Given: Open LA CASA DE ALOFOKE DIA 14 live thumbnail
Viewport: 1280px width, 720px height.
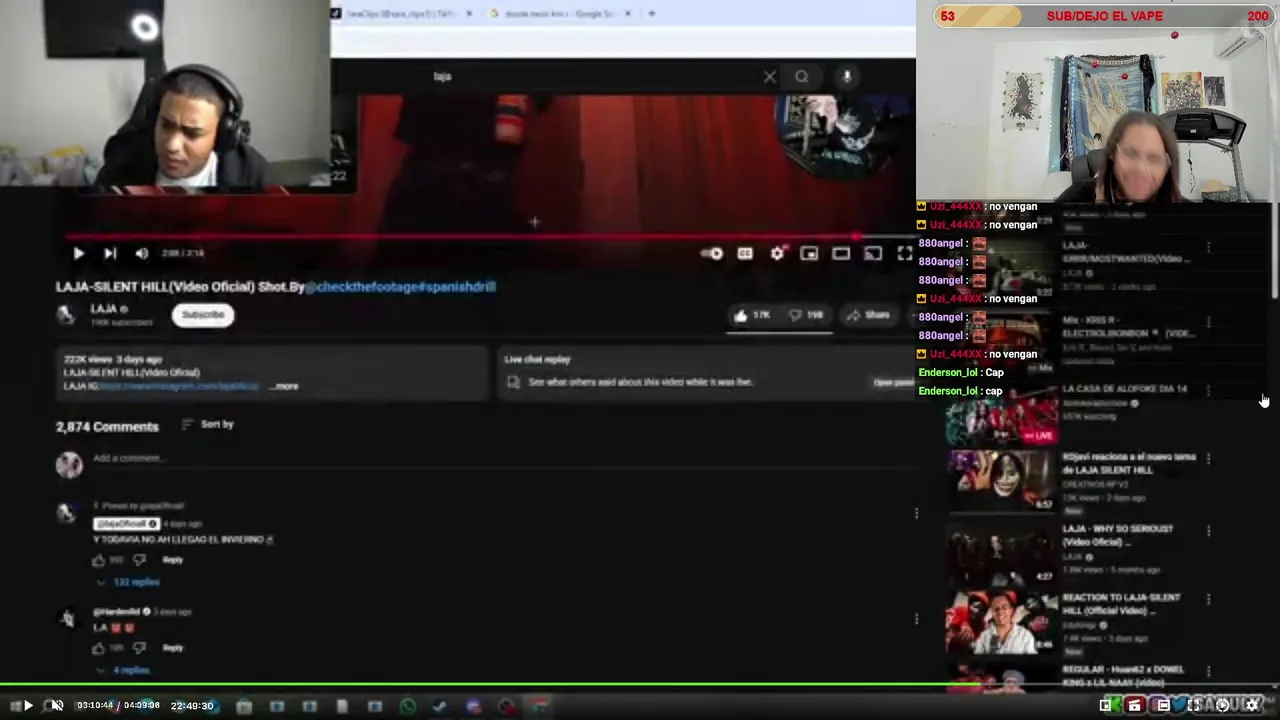Looking at the screenshot, I should coord(1002,414).
